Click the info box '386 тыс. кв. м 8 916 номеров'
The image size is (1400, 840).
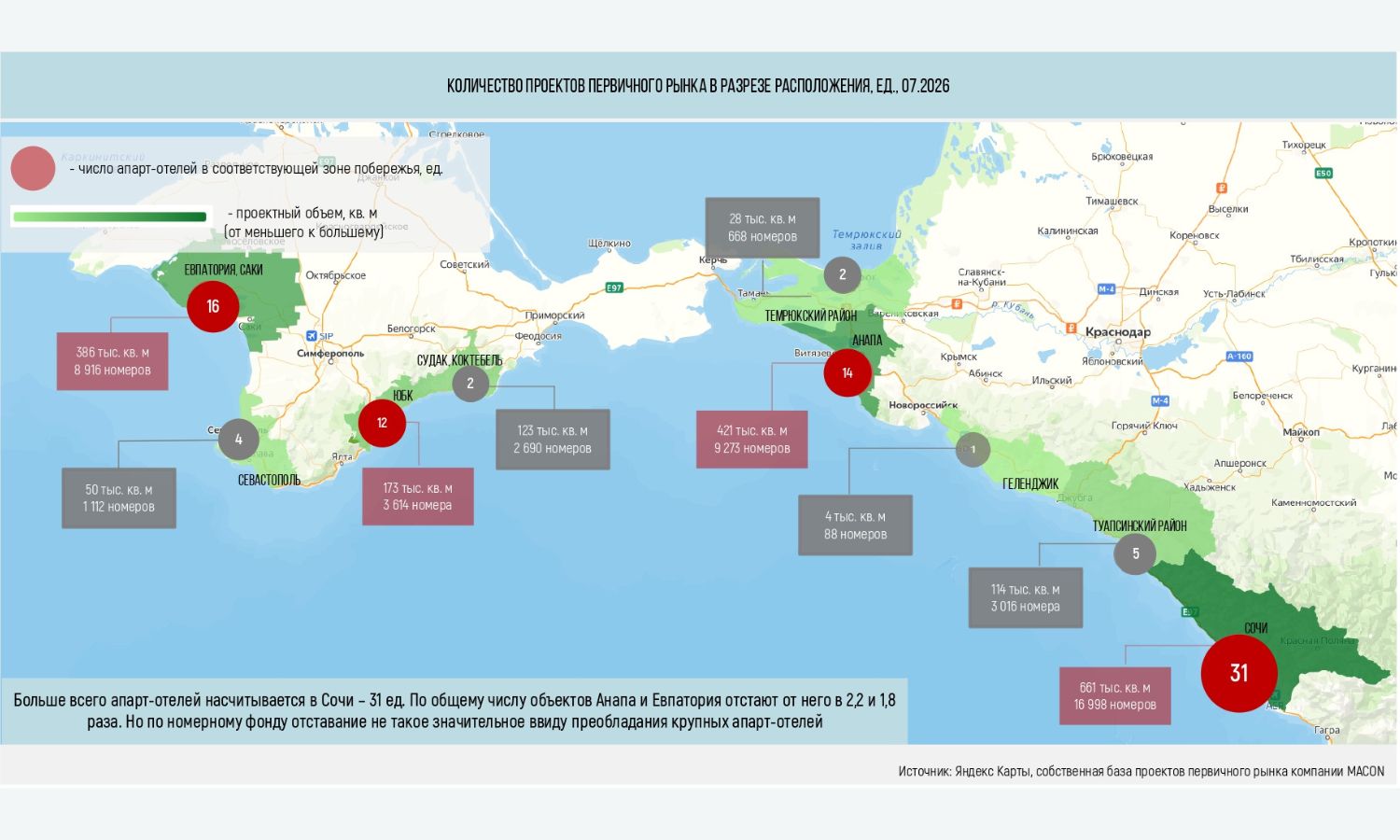(x=112, y=361)
